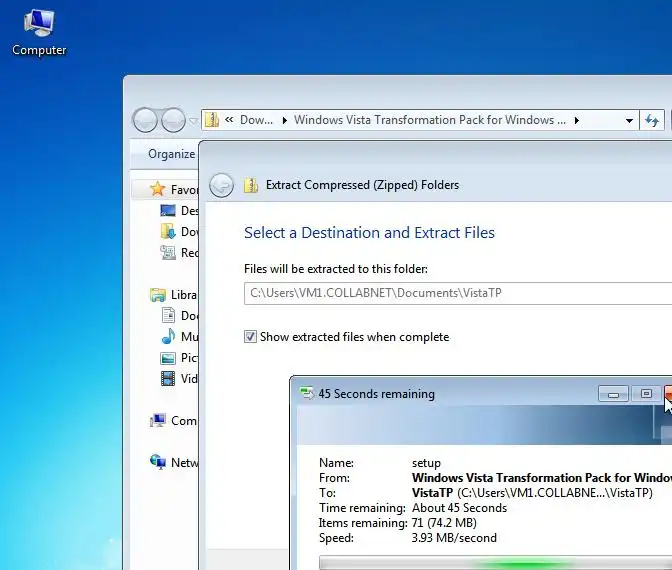Click the items remaining value '71 (74.2 MB)'
The image size is (672, 570).
tap(444, 523)
